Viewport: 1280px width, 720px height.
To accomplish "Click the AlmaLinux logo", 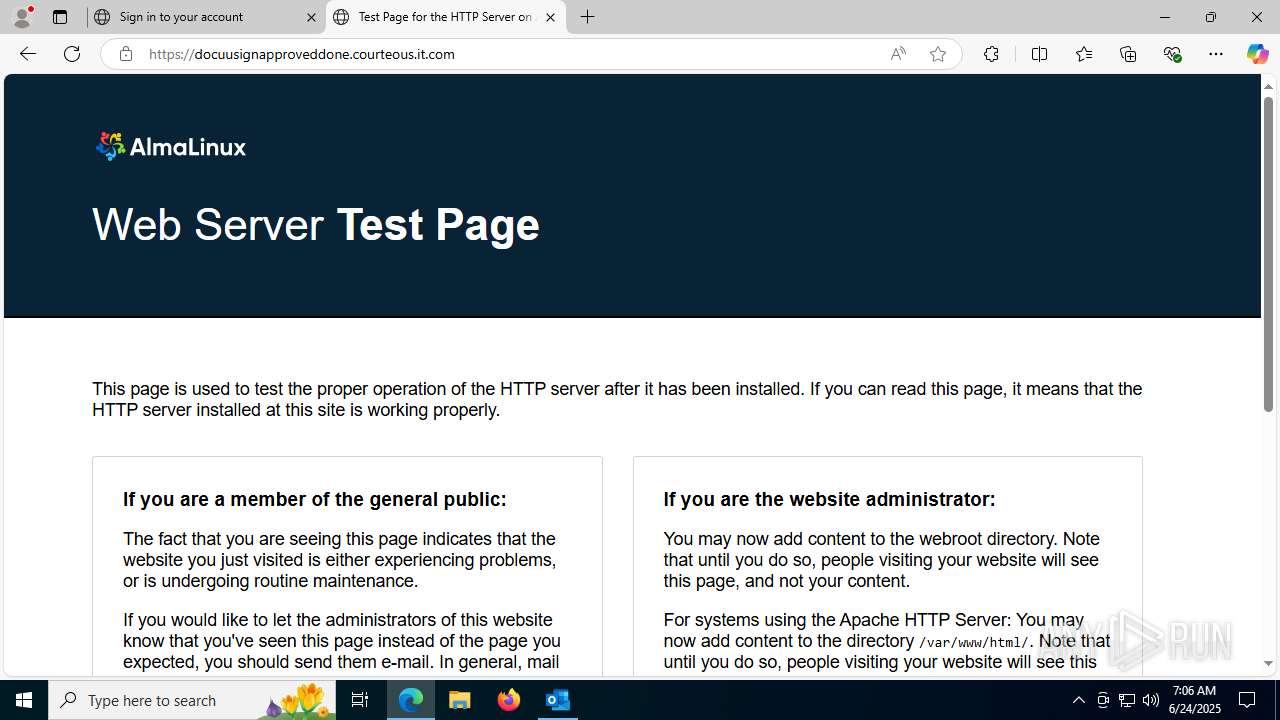I will [x=171, y=146].
